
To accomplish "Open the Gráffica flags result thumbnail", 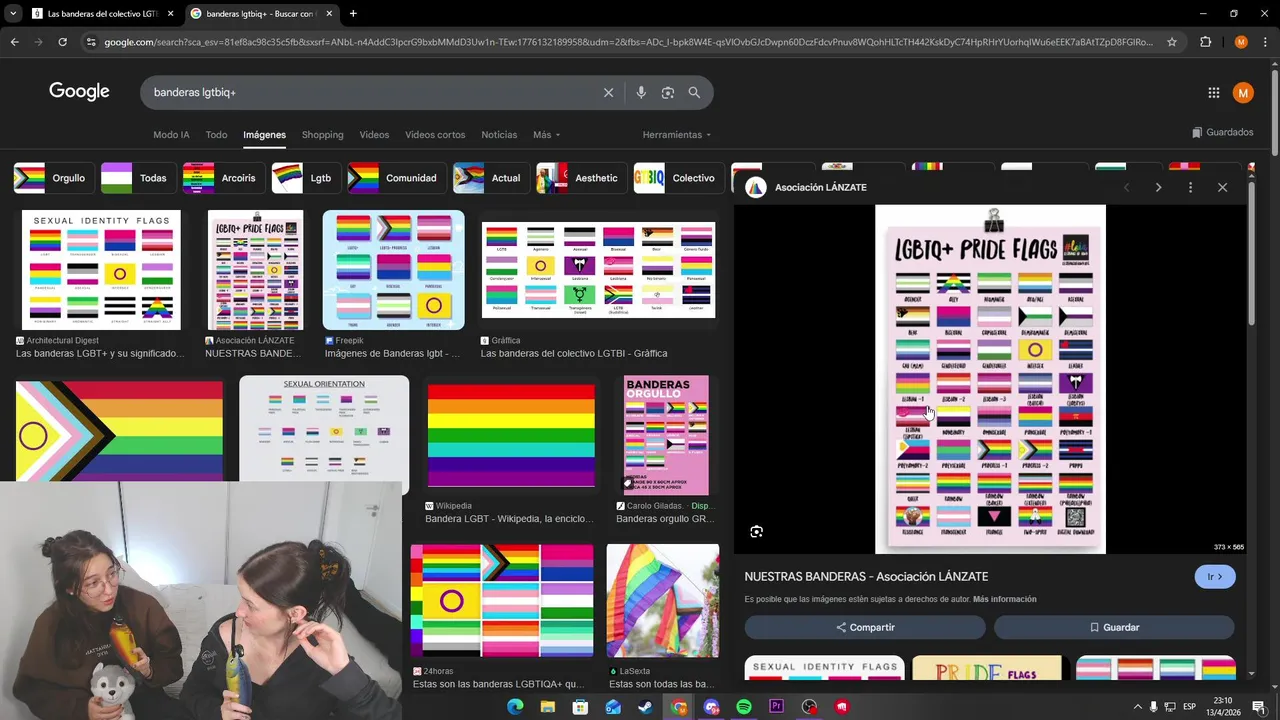I will [598, 270].
